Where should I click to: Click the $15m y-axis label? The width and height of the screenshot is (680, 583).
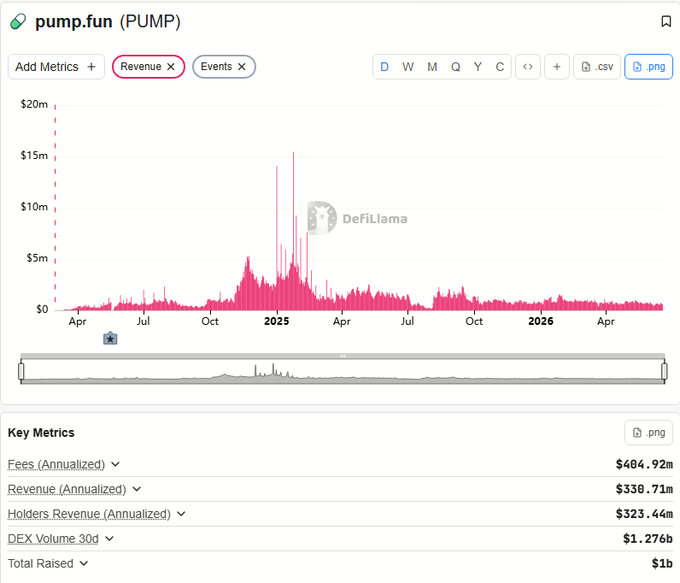pos(34,155)
